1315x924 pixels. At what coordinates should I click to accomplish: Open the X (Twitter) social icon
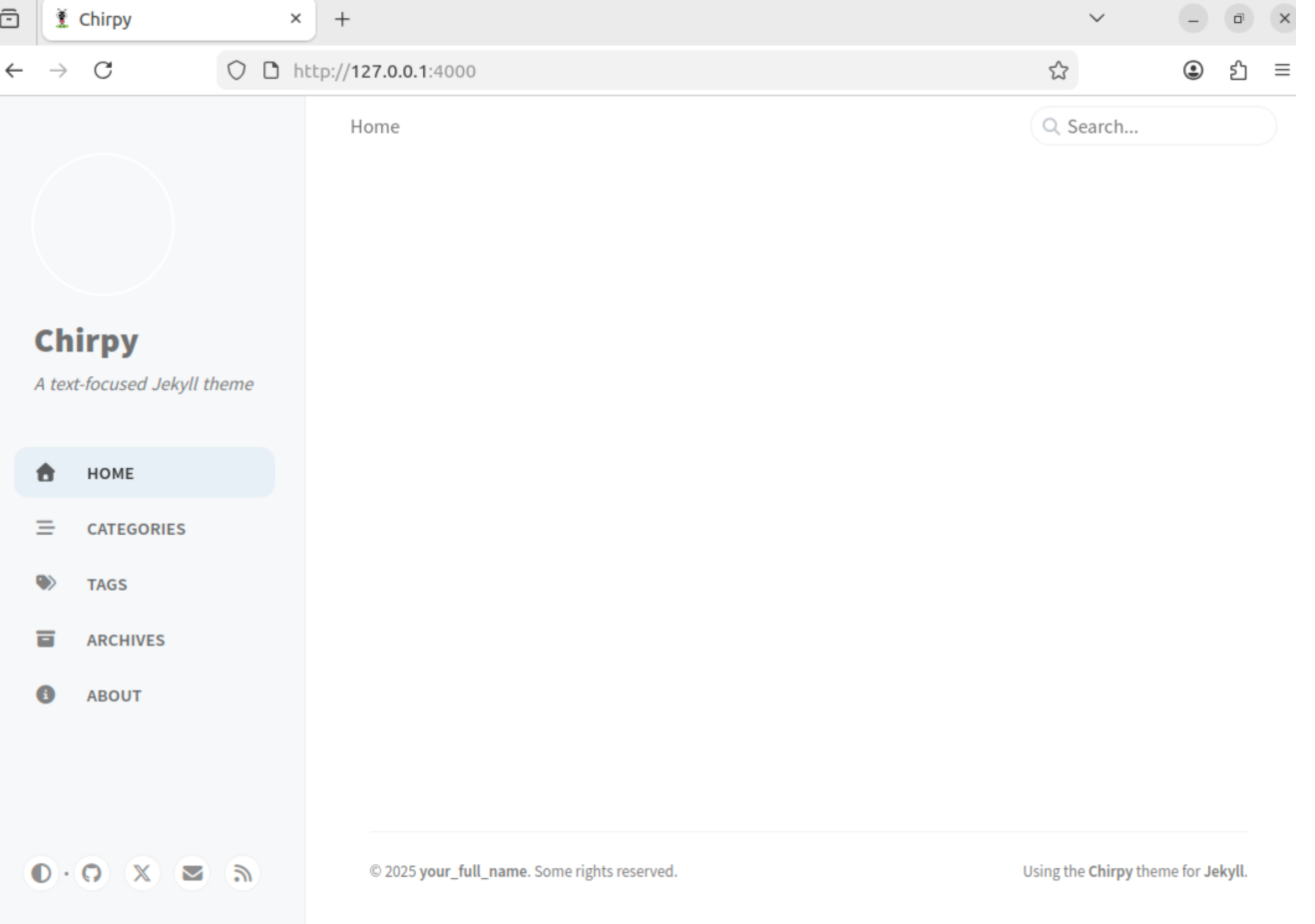142,873
